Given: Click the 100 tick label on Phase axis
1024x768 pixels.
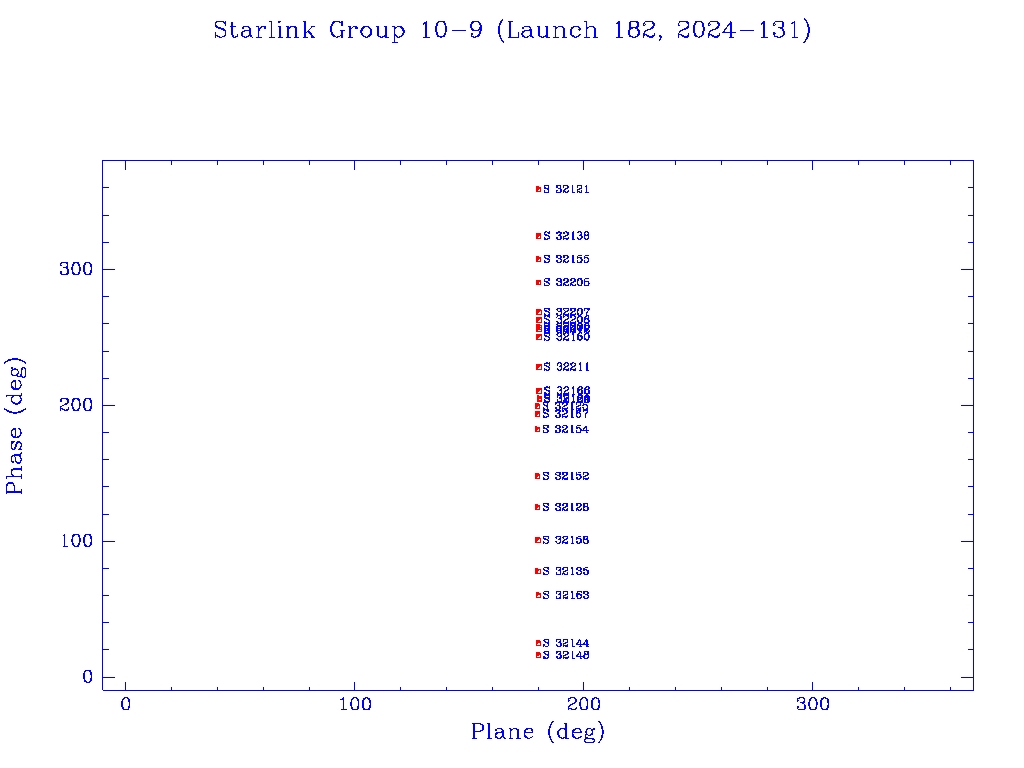Looking at the screenshot, I should pyautogui.click(x=76, y=541).
